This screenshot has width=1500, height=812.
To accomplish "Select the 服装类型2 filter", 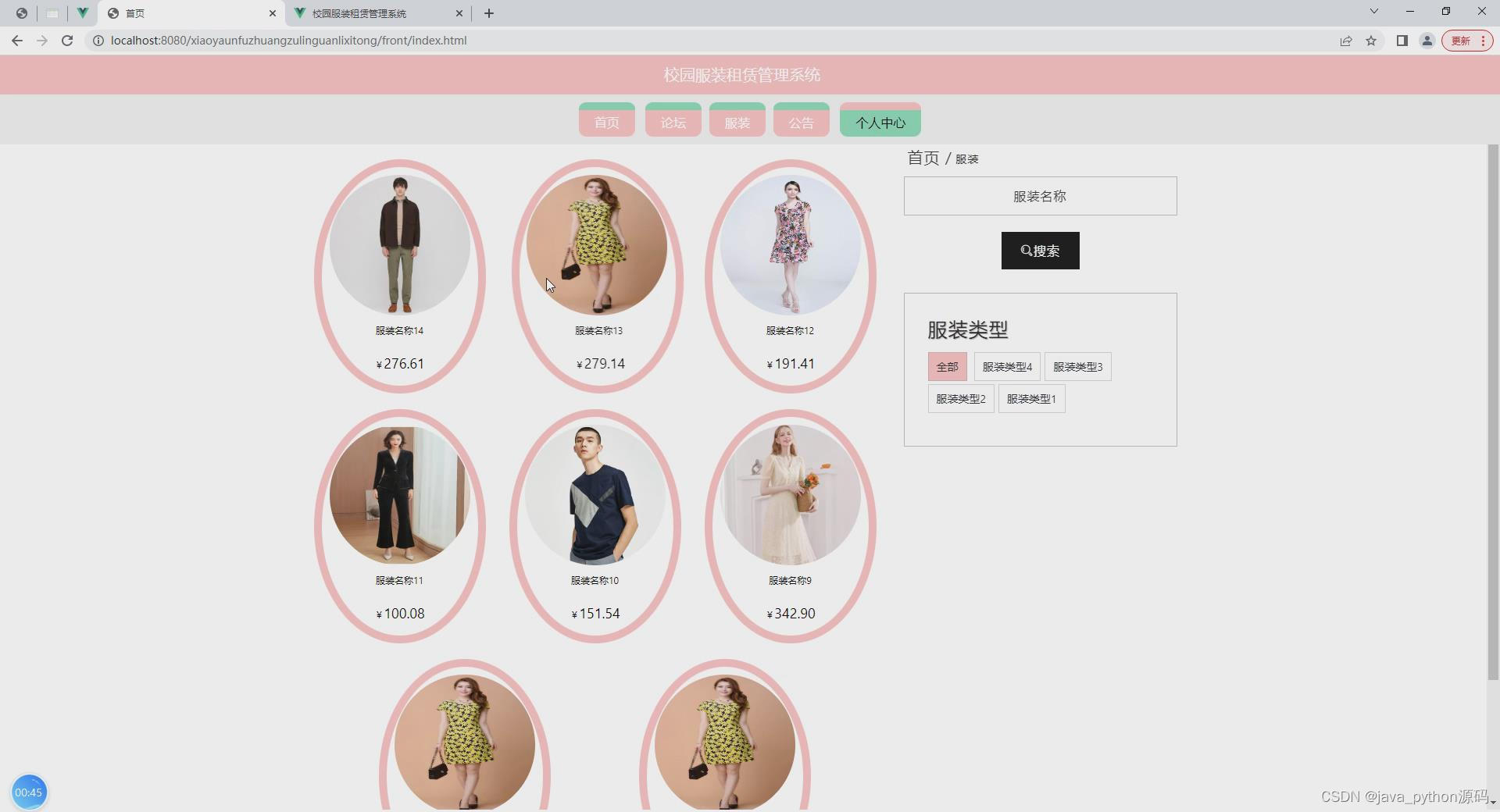I will coord(960,398).
